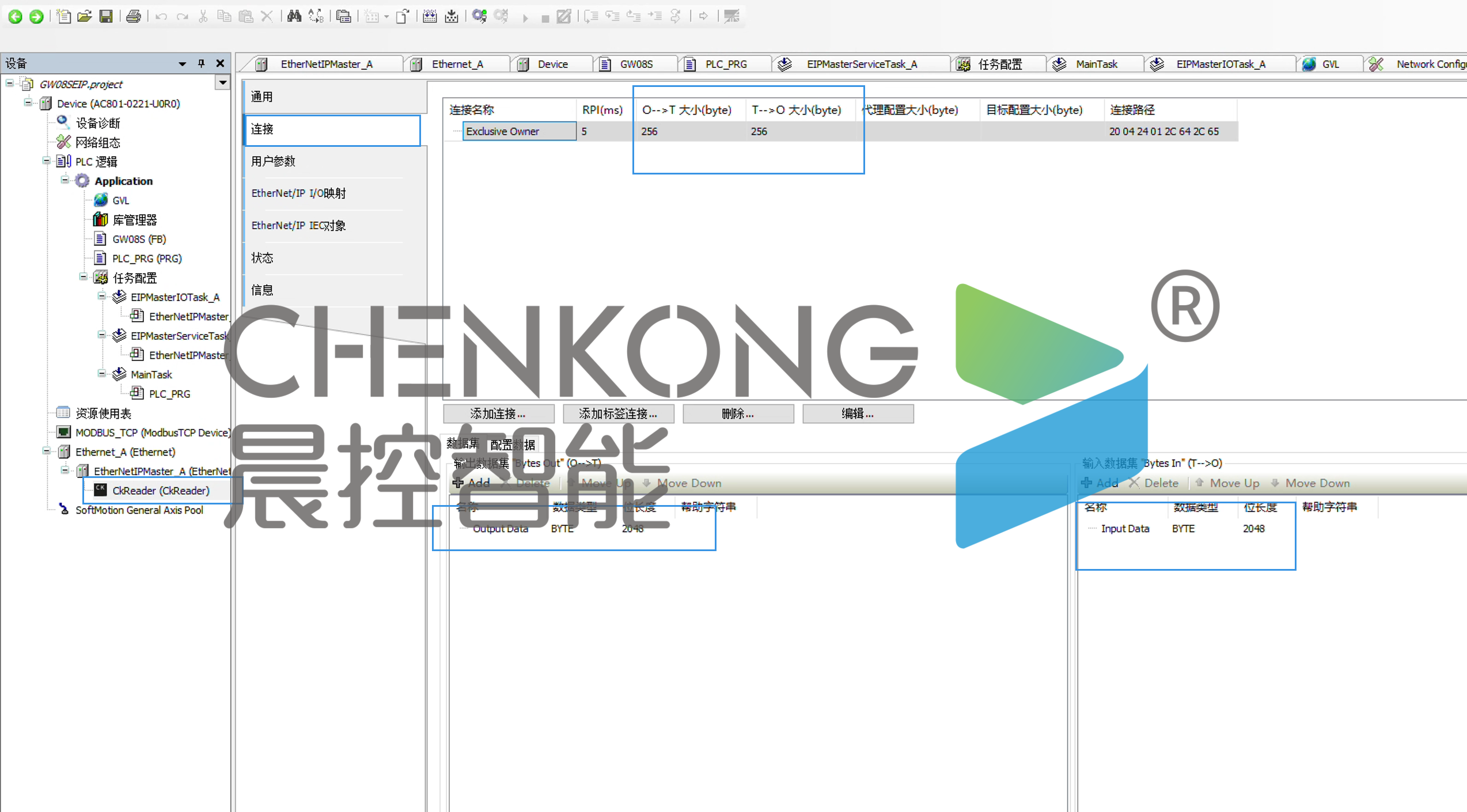Click the 编辑... button
The image size is (1467, 812).
click(858, 413)
